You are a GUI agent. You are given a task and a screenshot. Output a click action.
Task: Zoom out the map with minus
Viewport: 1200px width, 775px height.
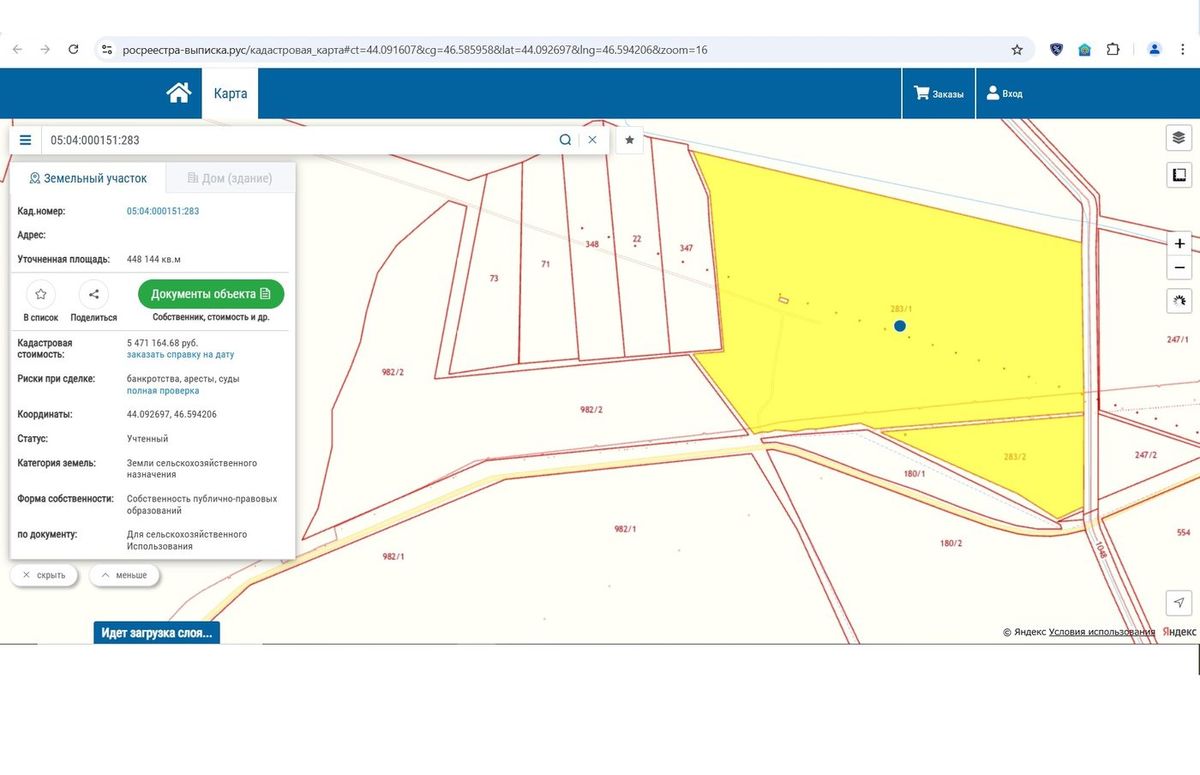coord(1180,267)
